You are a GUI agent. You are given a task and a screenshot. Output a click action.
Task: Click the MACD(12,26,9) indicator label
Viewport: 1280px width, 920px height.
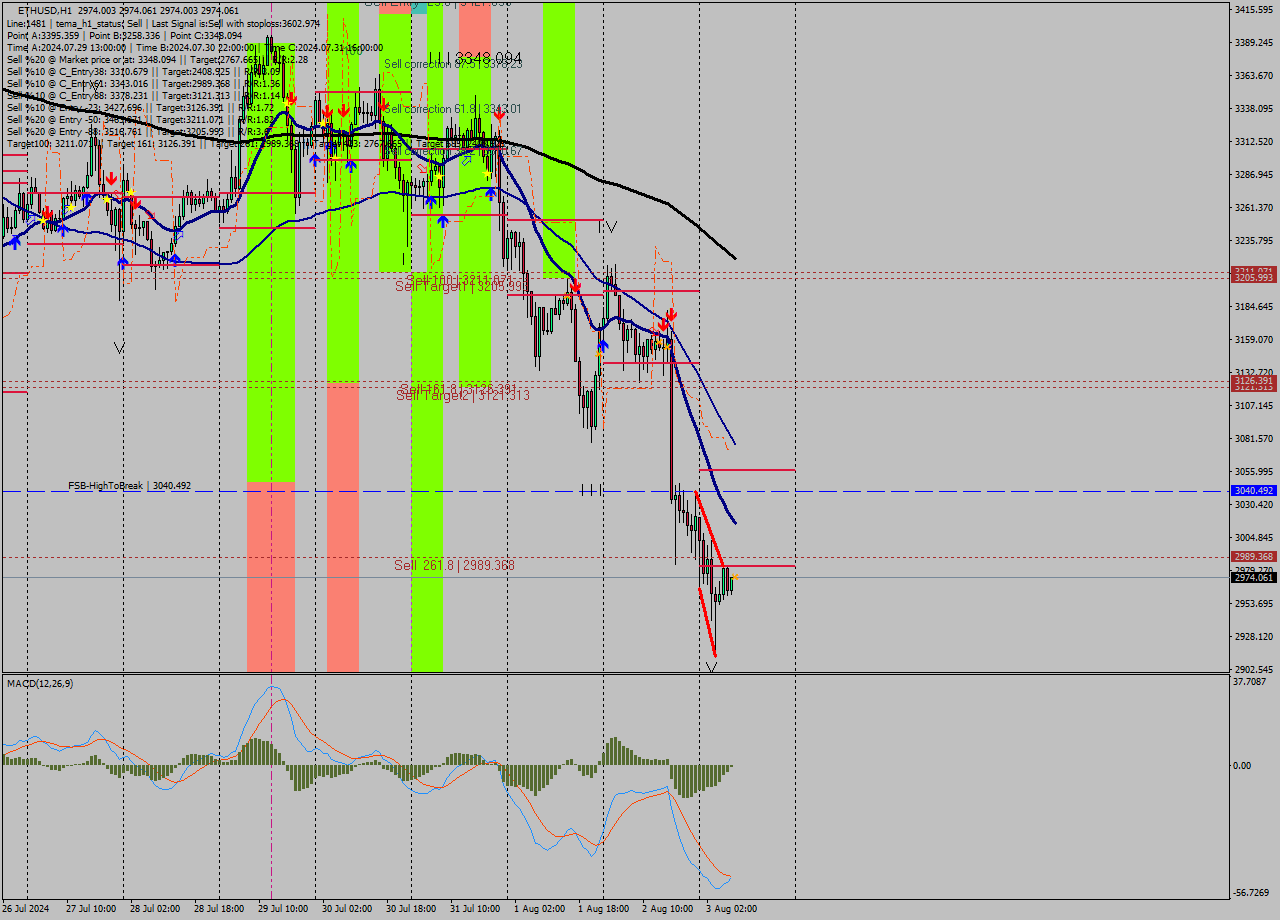pos(39,683)
